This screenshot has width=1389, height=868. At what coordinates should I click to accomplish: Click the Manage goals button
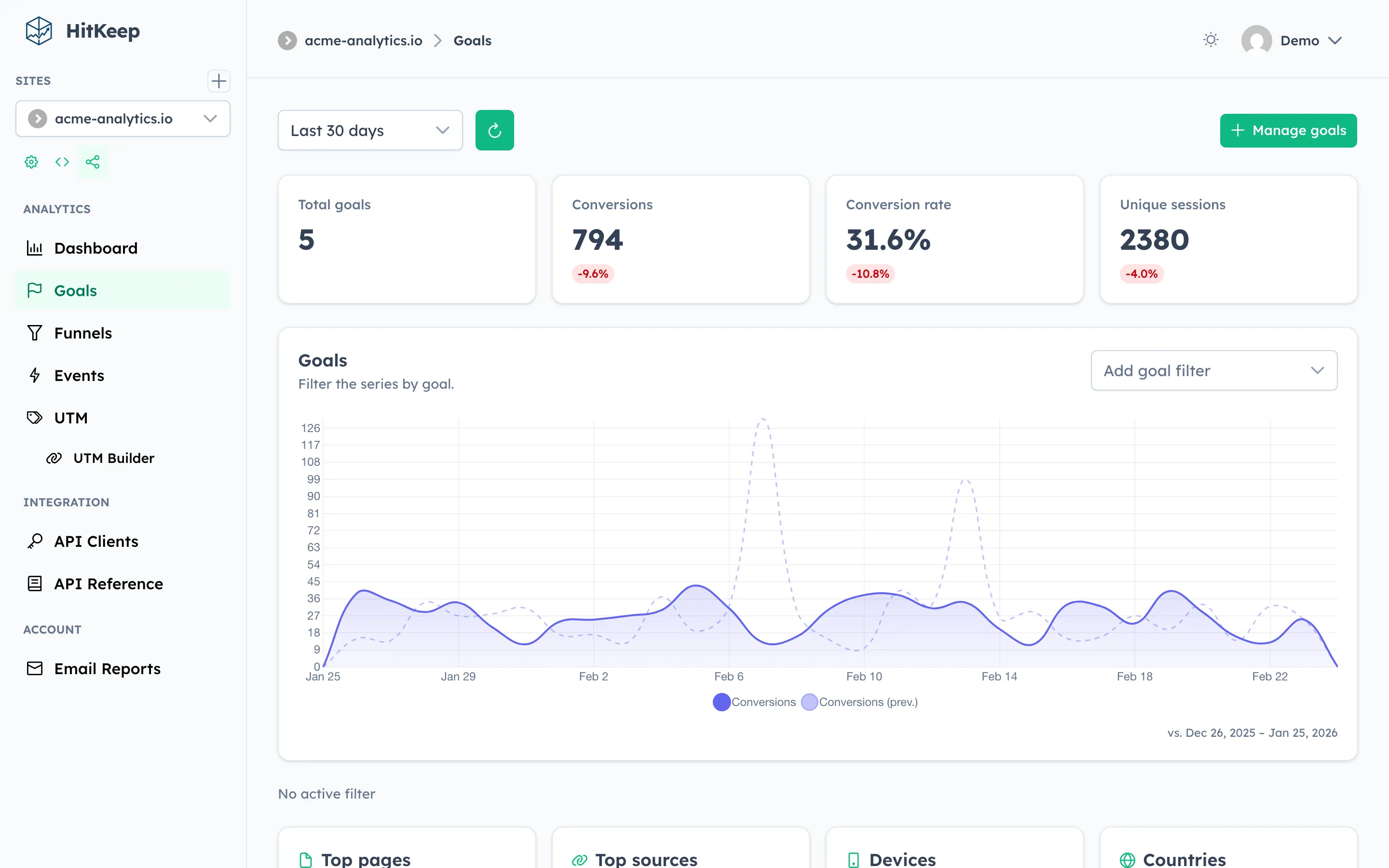pyautogui.click(x=1288, y=130)
